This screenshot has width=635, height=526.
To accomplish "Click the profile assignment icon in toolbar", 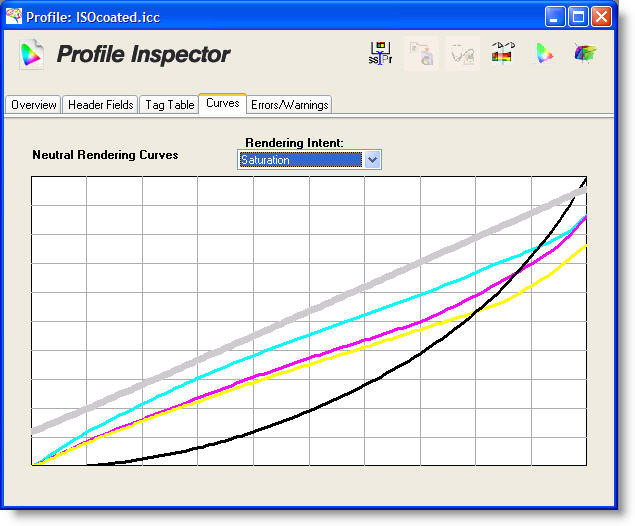I will 380,54.
